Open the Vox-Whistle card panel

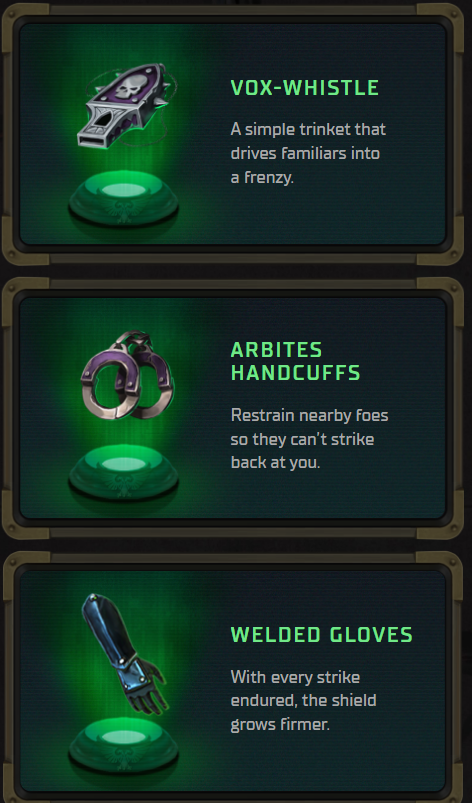pos(233,134)
